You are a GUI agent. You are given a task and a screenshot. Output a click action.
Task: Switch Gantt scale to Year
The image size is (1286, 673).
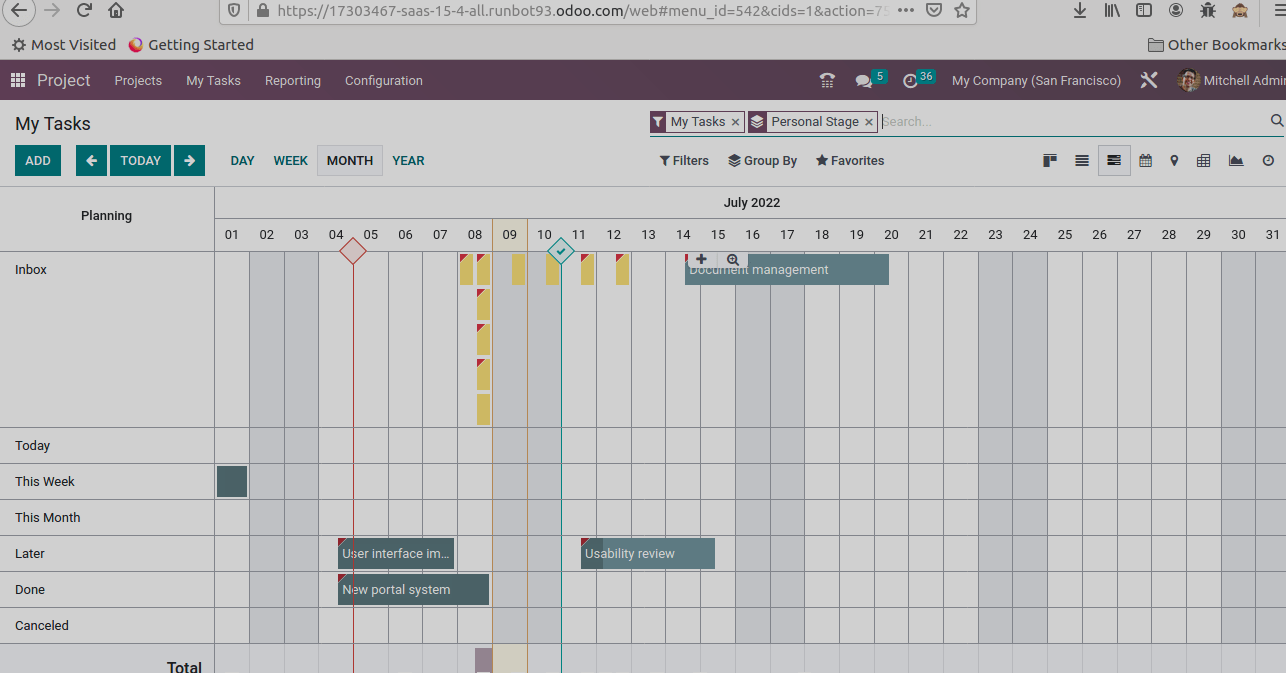click(x=408, y=160)
